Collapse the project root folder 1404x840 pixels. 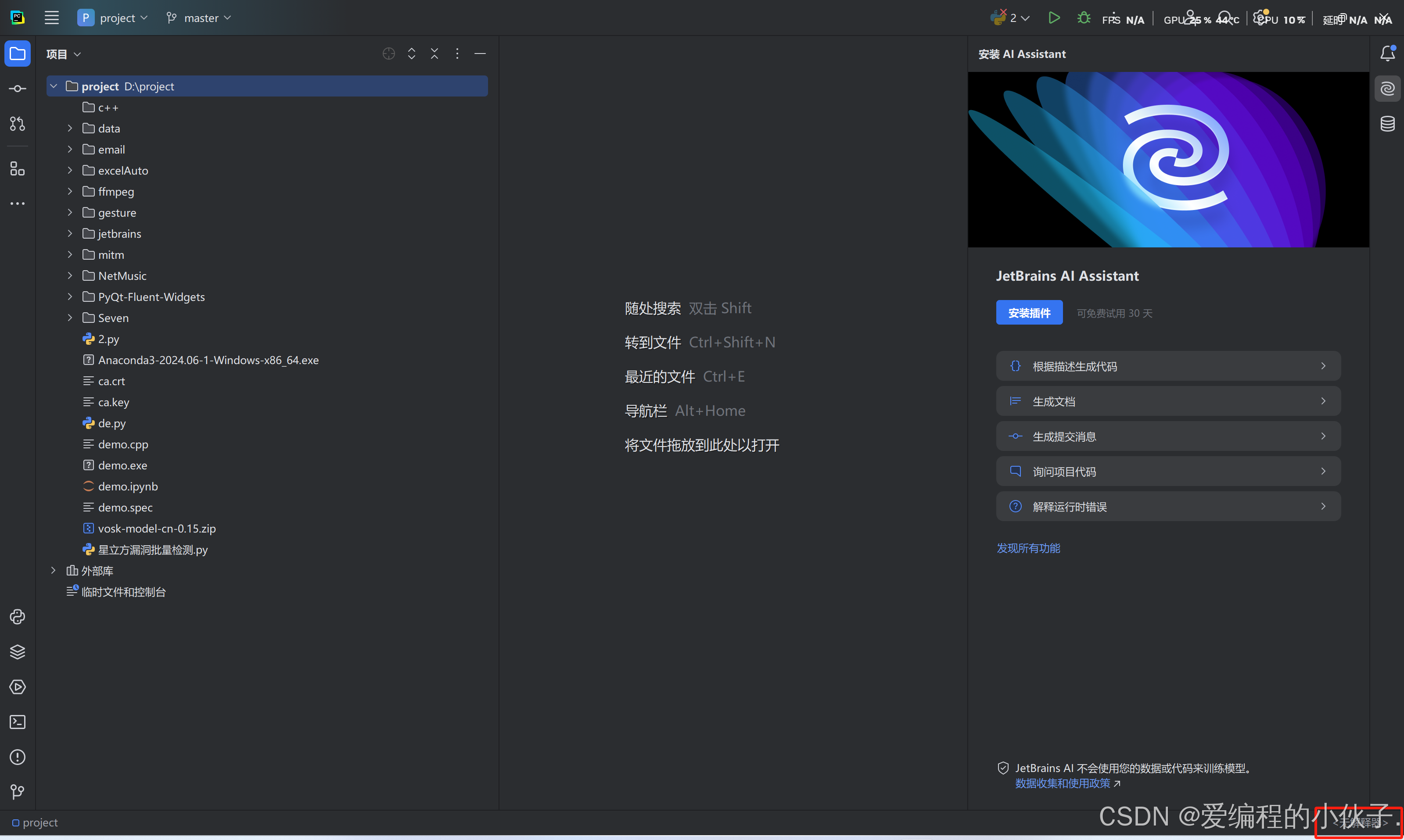(54, 86)
